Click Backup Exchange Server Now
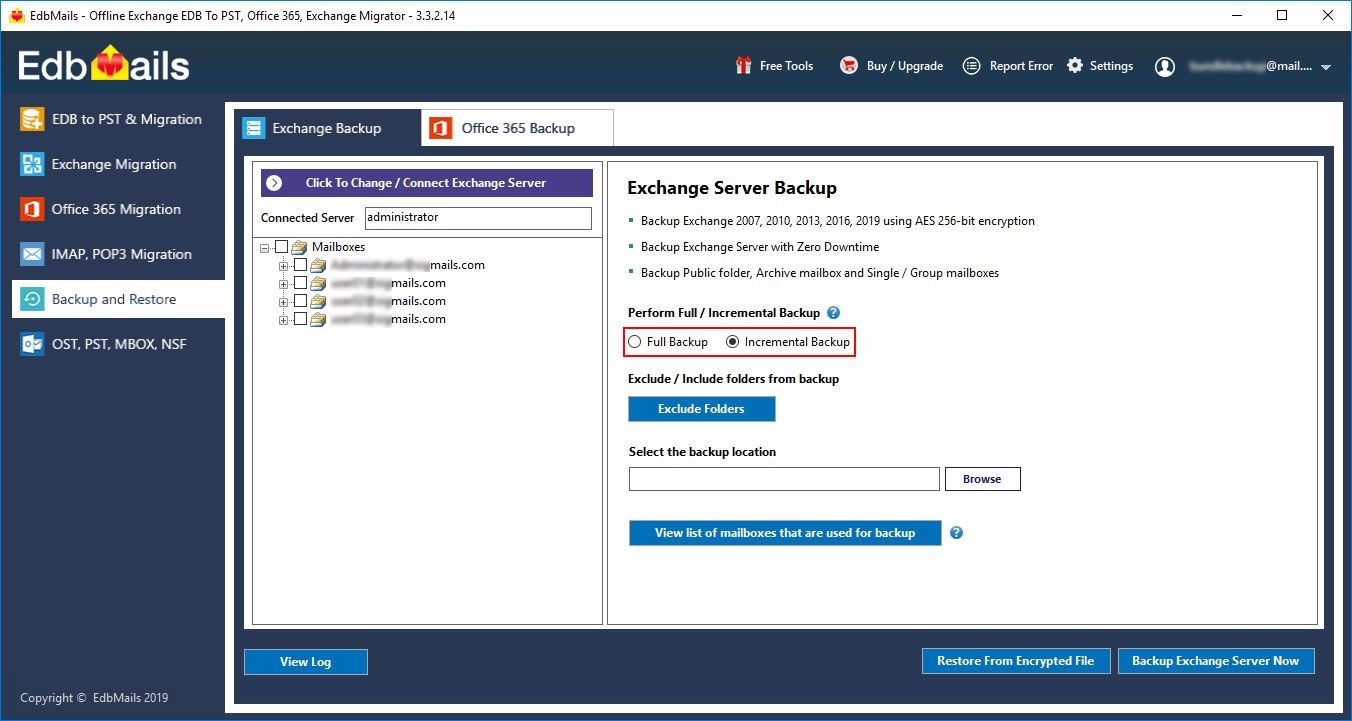The image size is (1352, 721). tap(1216, 661)
